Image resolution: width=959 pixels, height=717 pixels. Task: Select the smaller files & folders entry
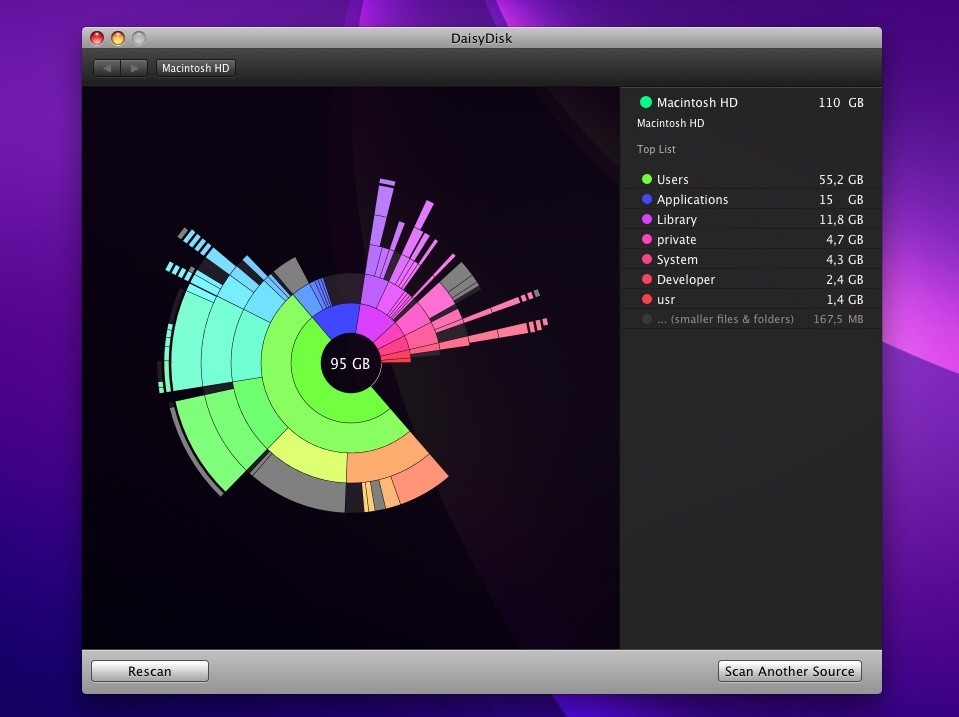pos(751,319)
